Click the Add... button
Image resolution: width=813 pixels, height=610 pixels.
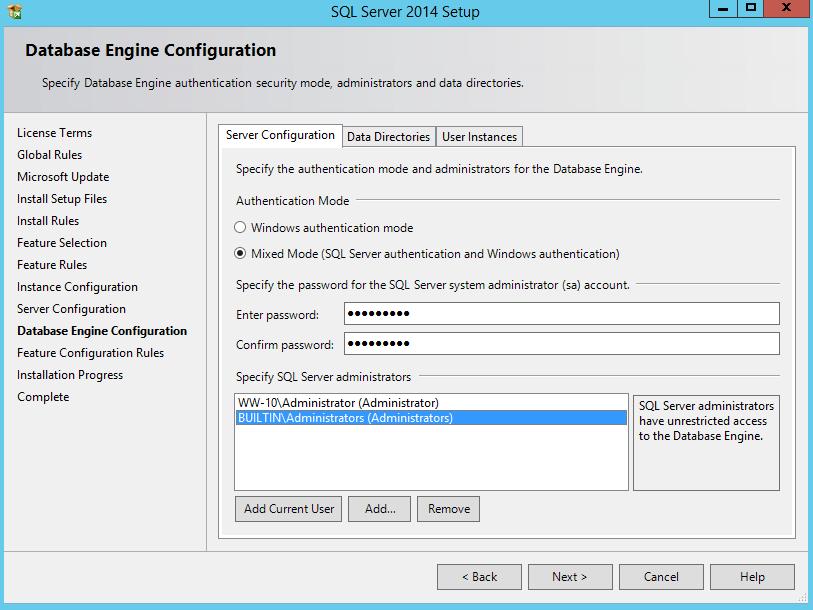point(380,509)
